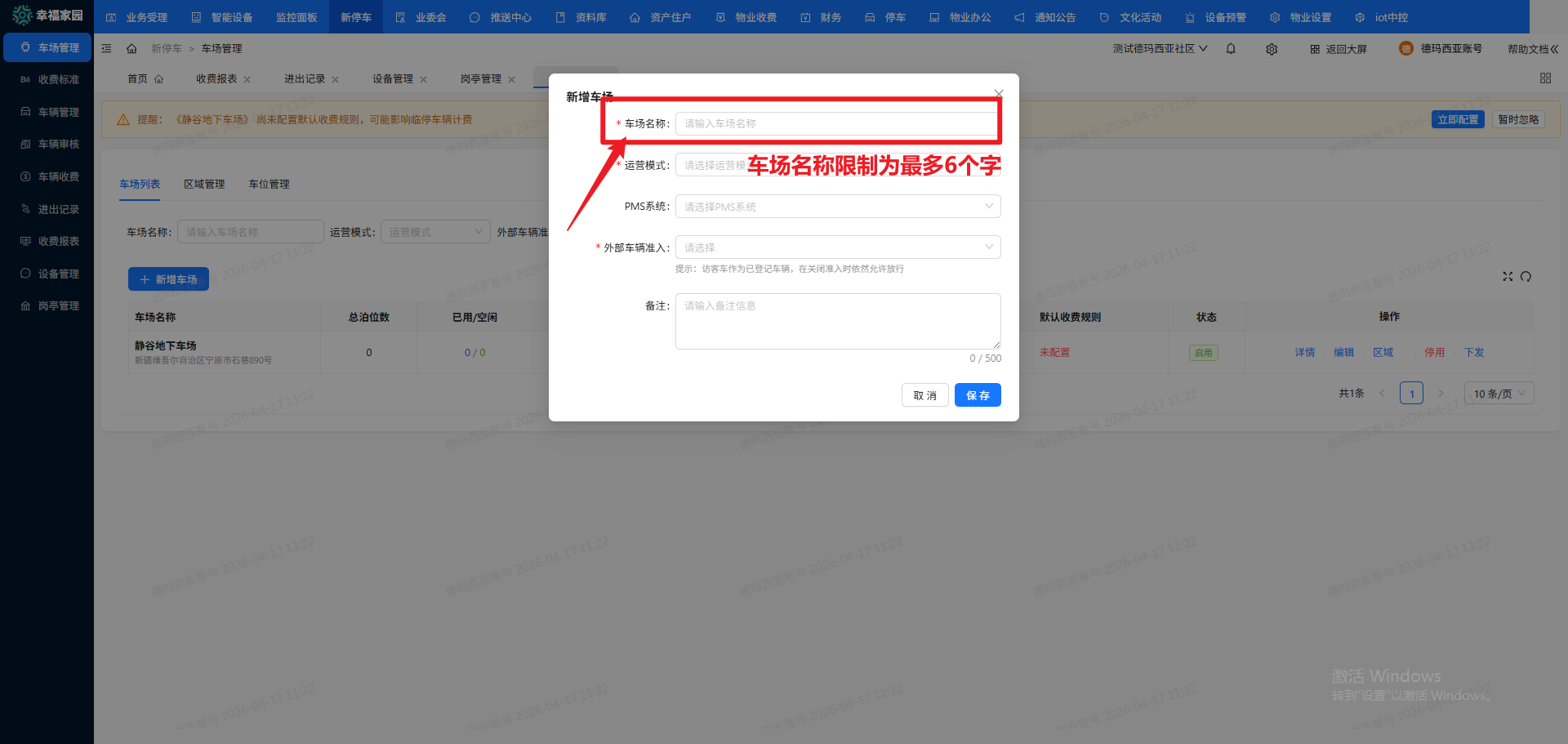Click the 保存 button
The height and width of the screenshot is (744, 1568).
tap(978, 395)
